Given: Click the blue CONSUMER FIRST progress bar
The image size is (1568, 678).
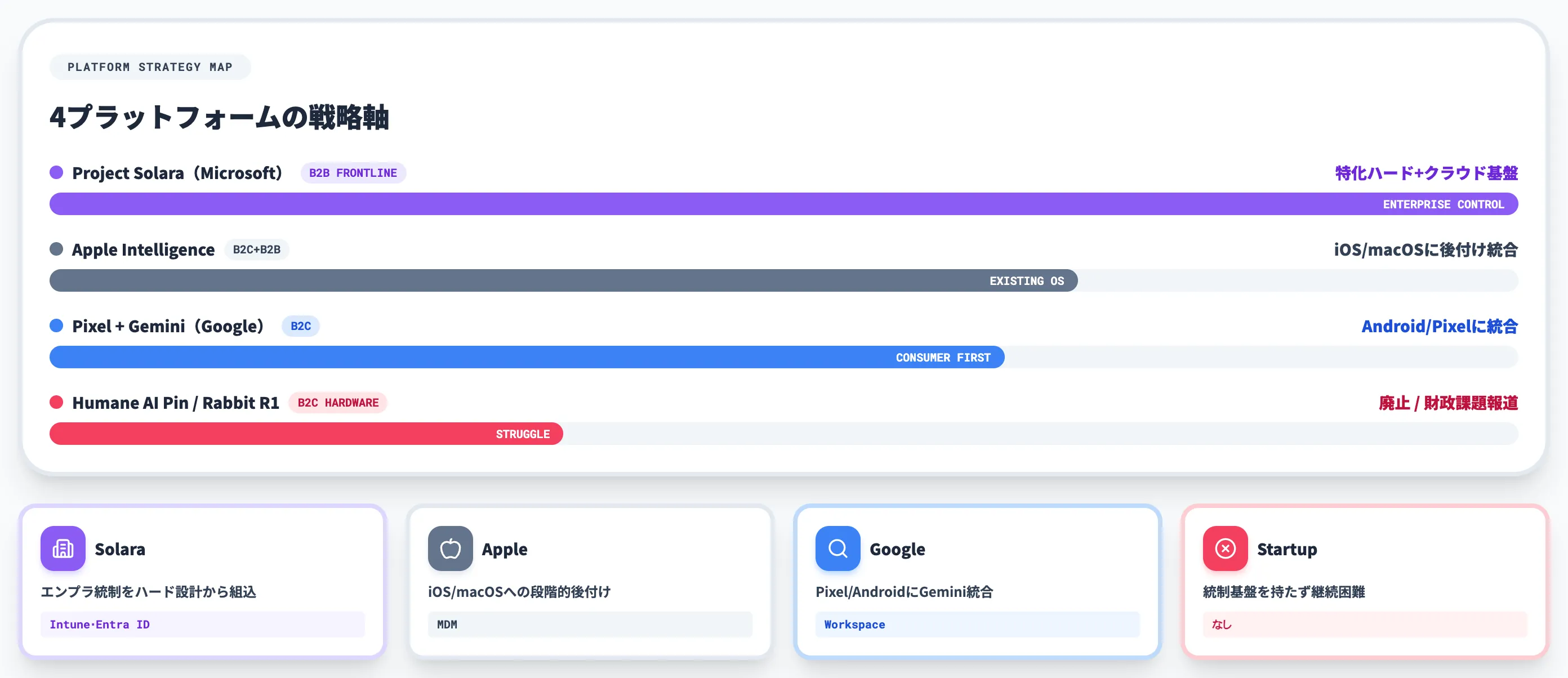Looking at the screenshot, I should coord(527,357).
